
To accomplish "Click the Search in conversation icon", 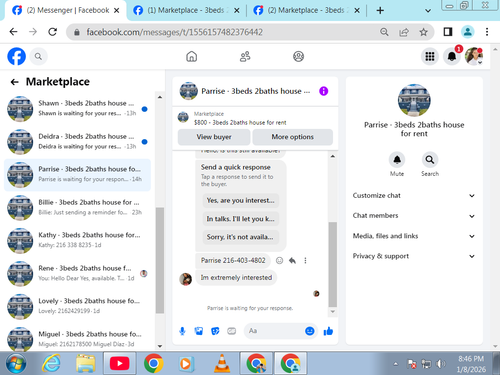I will click(x=430, y=160).
